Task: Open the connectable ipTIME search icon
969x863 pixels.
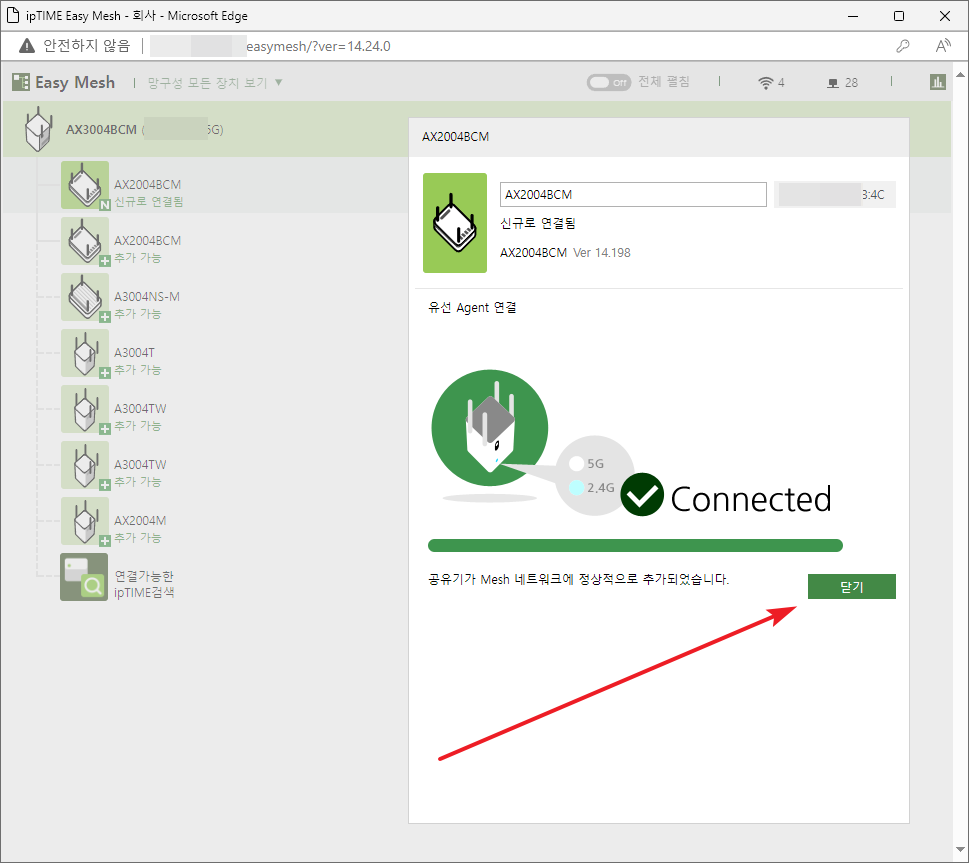Action: 84,577
